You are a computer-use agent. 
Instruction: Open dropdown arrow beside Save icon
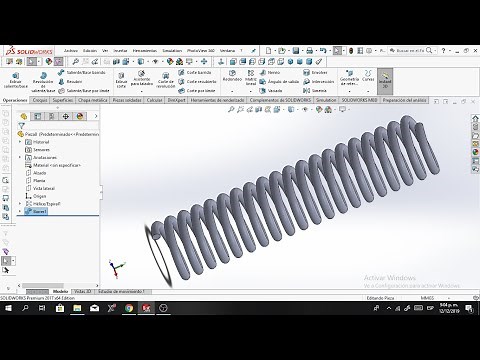[302, 51]
